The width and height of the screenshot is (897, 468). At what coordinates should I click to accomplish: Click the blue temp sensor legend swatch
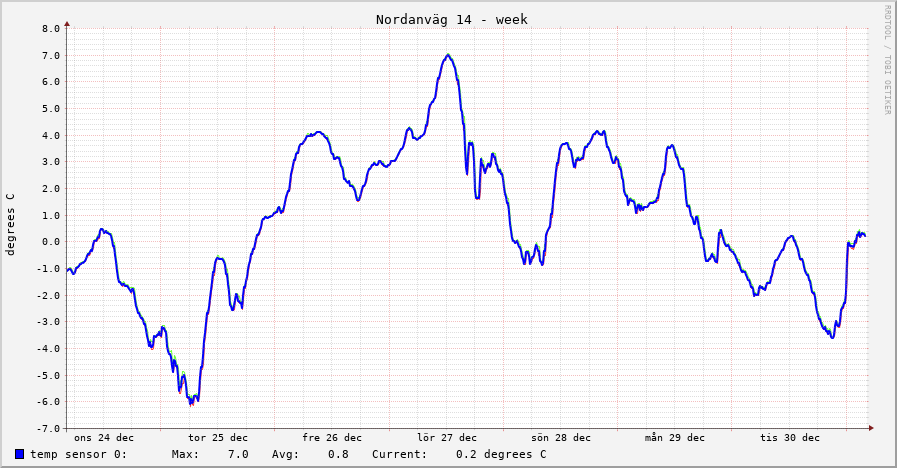pos(20,454)
